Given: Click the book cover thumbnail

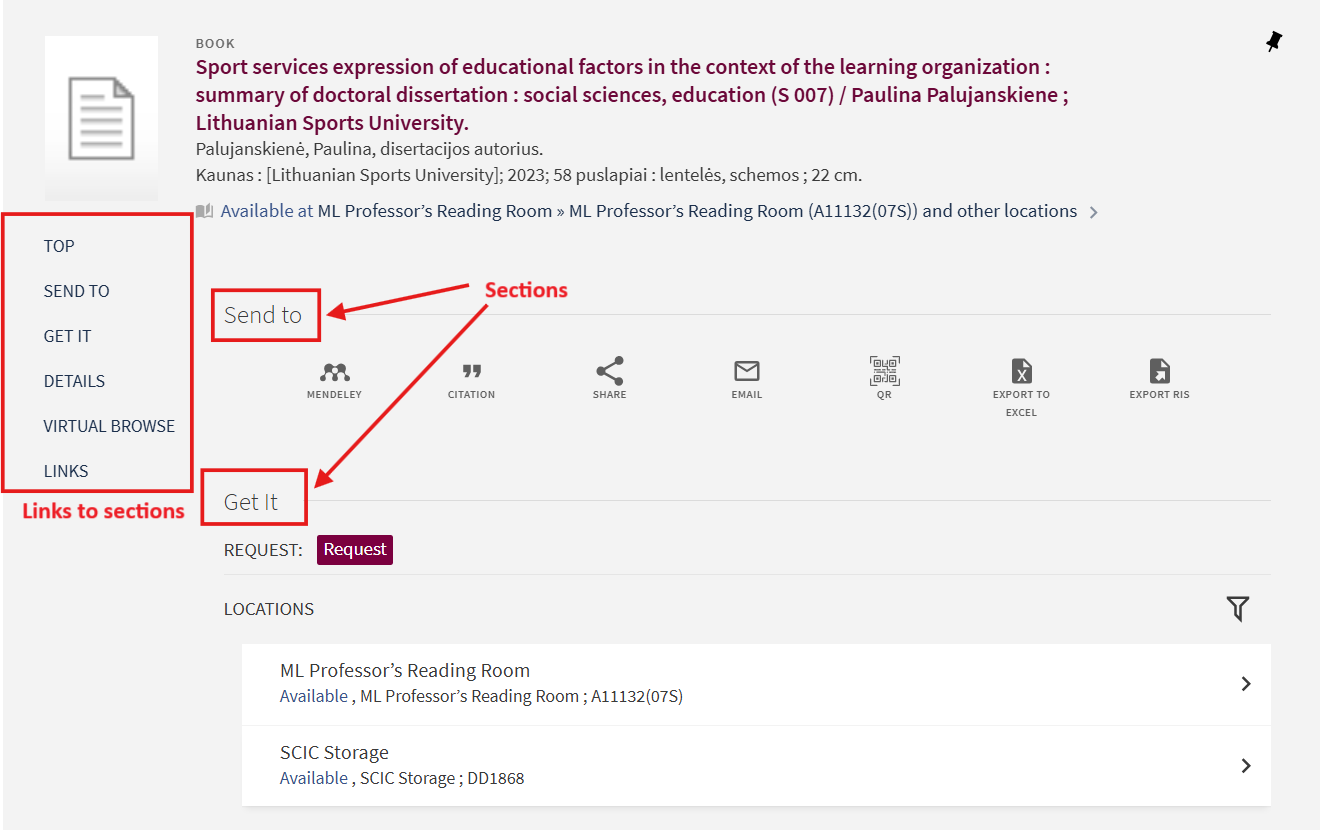Looking at the screenshot, I should [101, 118].
